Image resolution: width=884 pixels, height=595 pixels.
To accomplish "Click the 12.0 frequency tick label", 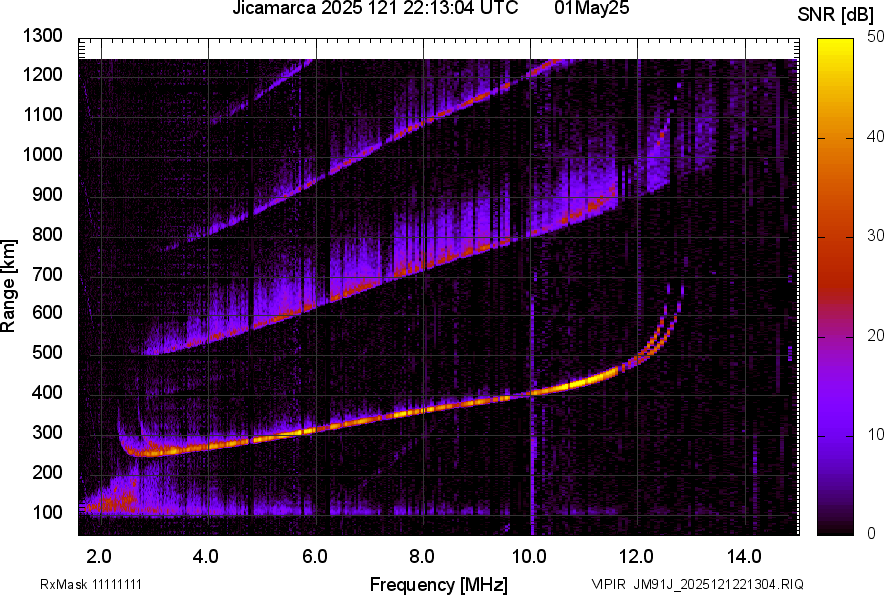I will [636, 557].
